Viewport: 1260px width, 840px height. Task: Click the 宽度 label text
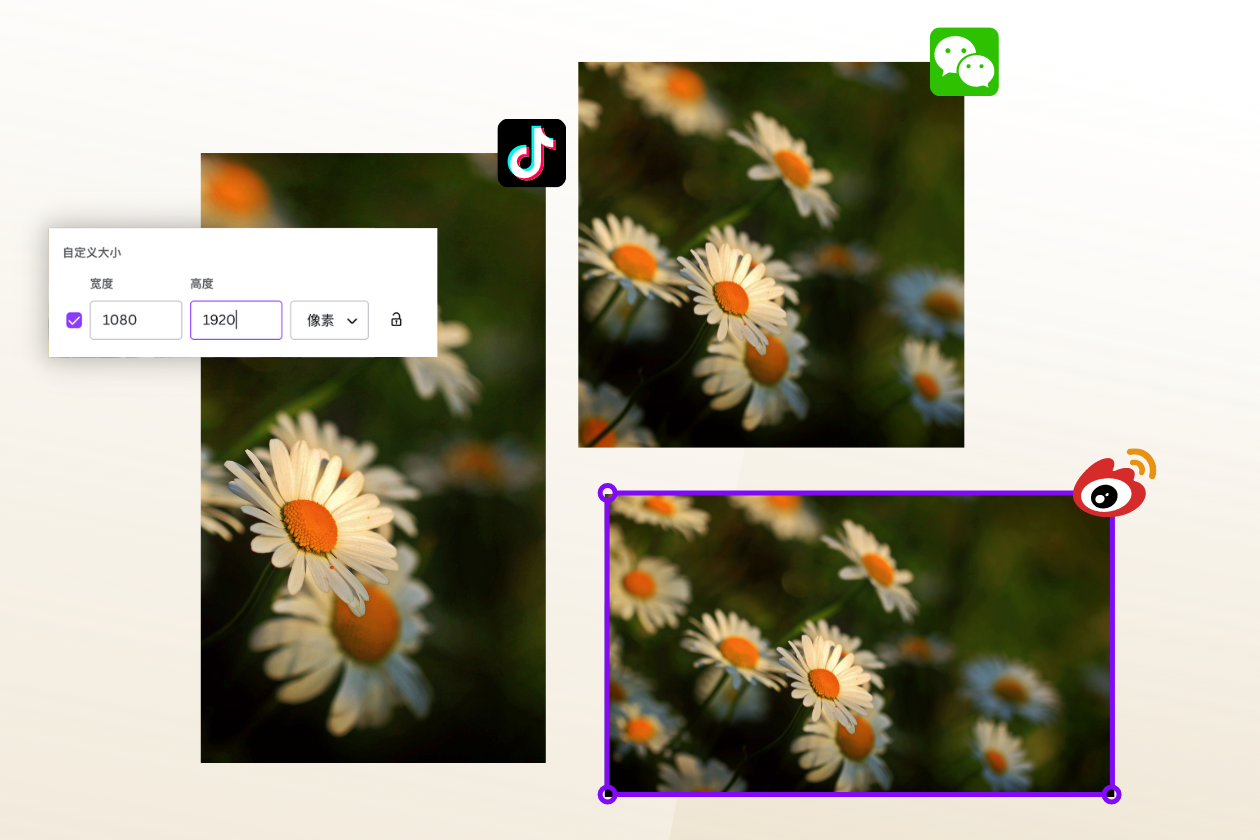[x=101, y=284]
